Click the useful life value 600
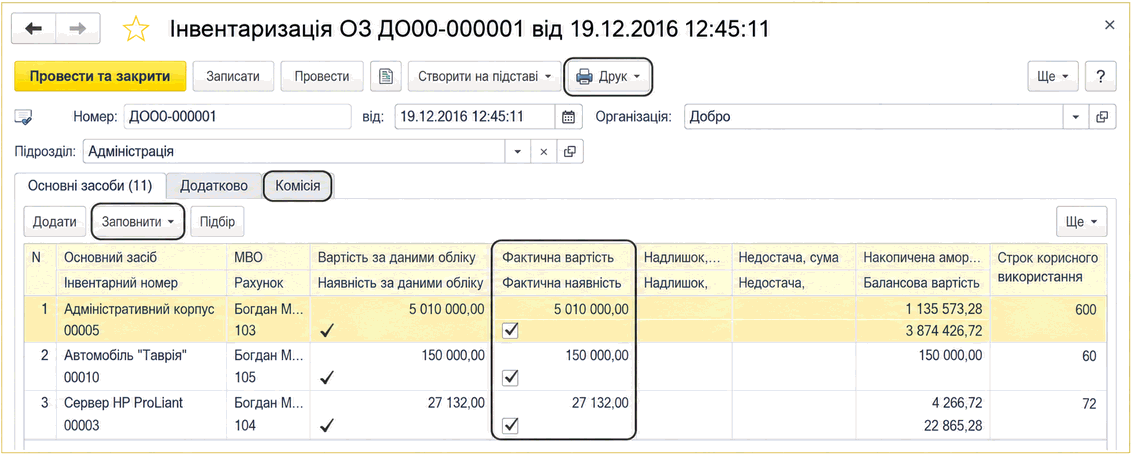1132x456 pixels. (1085, 310)
